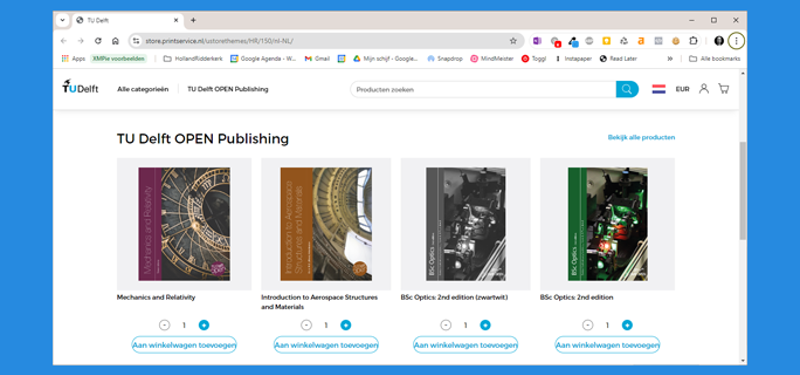The width and height of the screenshot is (800, 375).
Task: Increase quantity for Mechanics and Relativity
Action: pos(204,325)
